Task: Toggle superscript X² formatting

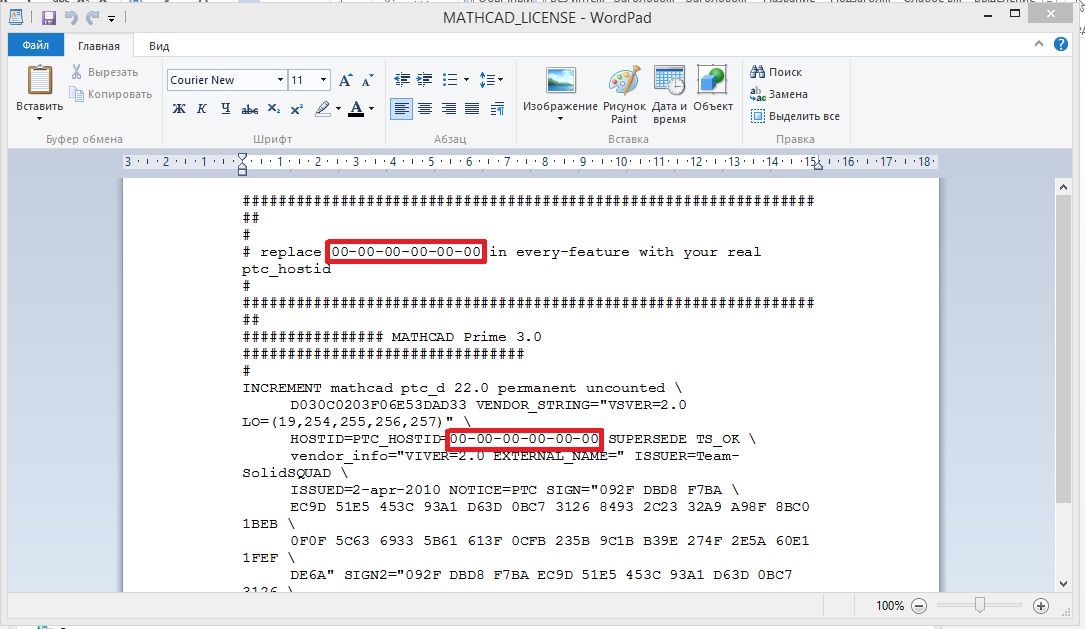Action: tap(297, 109)
